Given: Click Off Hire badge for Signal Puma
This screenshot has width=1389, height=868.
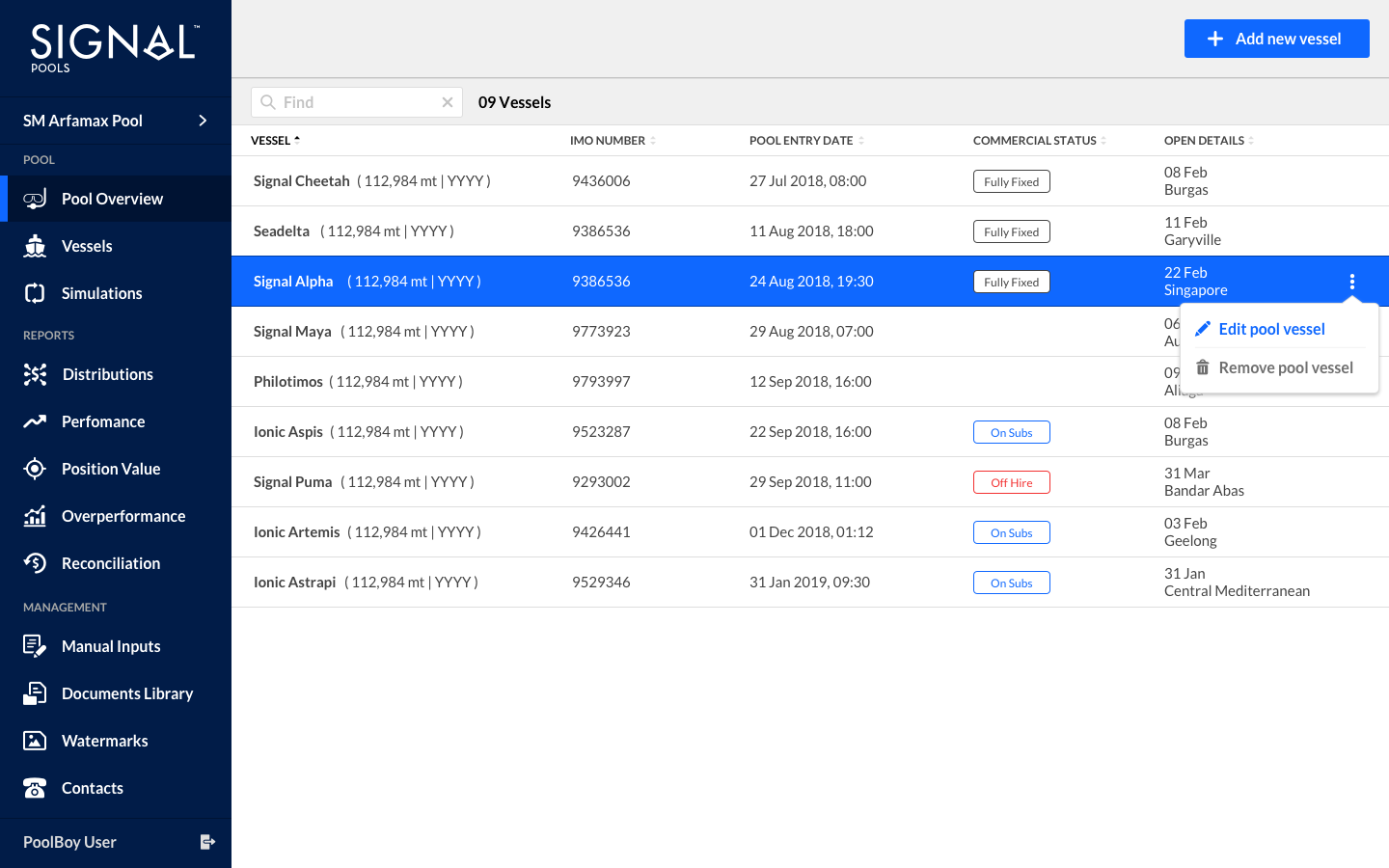Looking at the screenshot, I should [x=1012, y=482].
